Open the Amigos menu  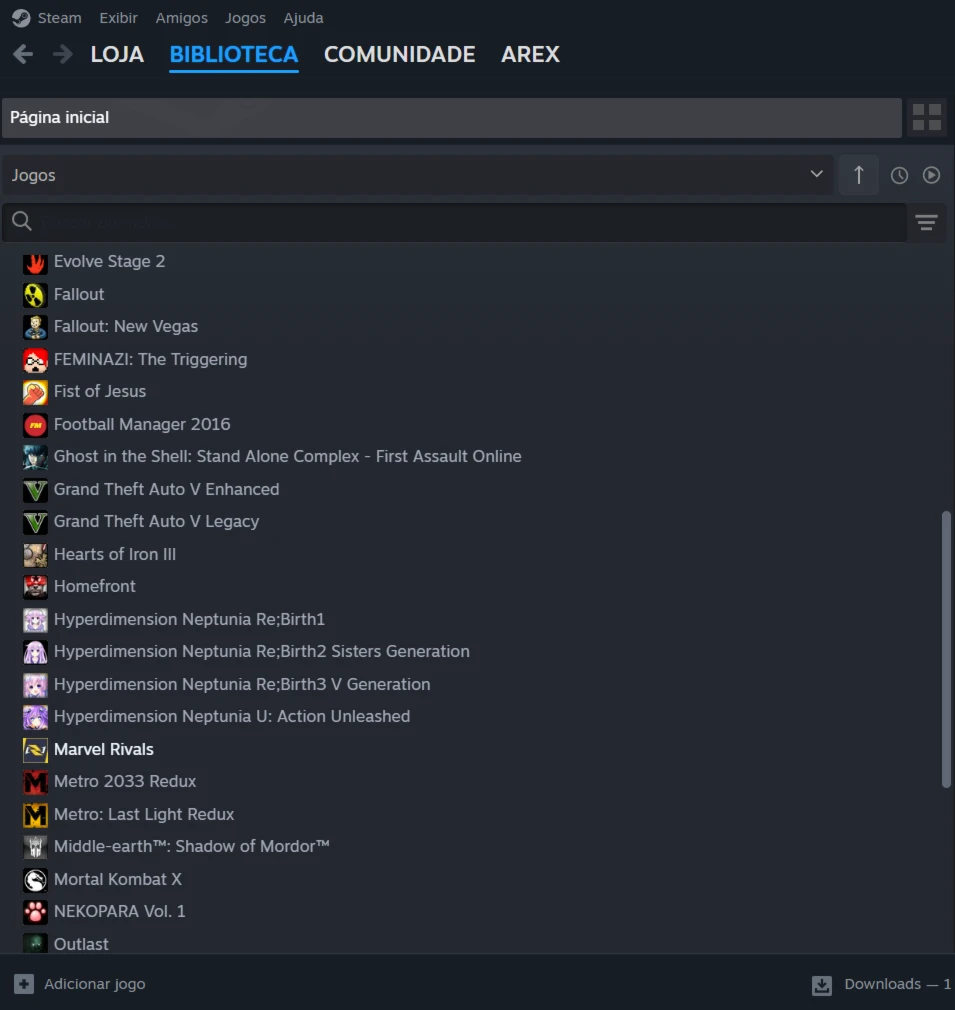(182, 18)
